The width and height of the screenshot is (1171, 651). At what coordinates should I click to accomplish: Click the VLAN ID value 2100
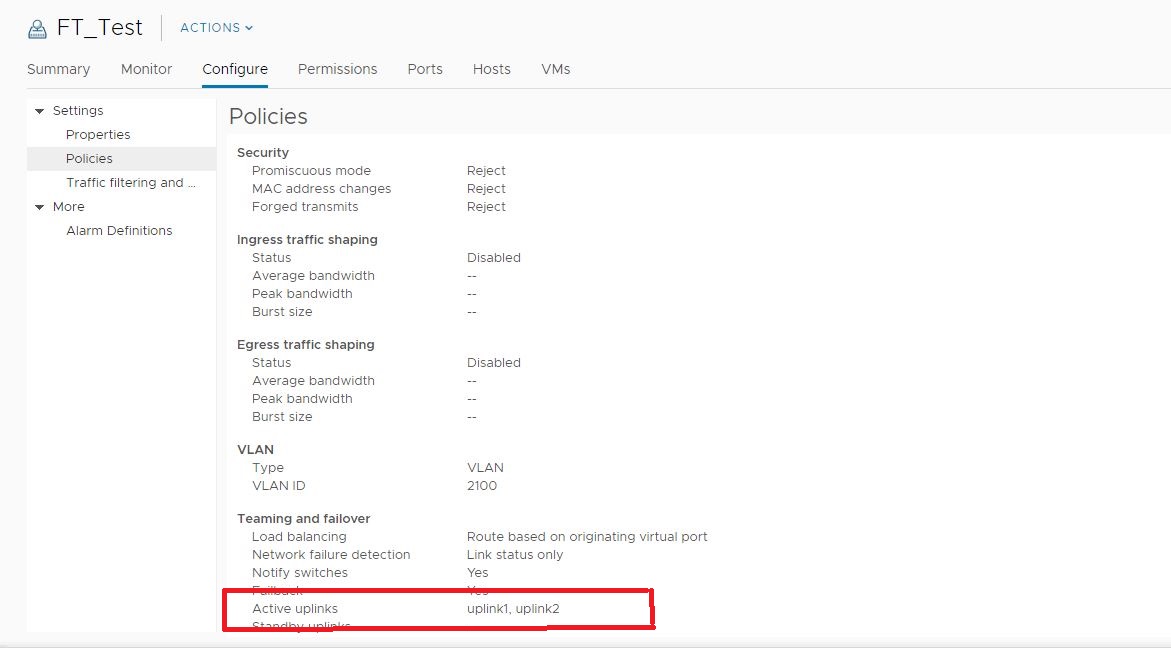[481, 486]
